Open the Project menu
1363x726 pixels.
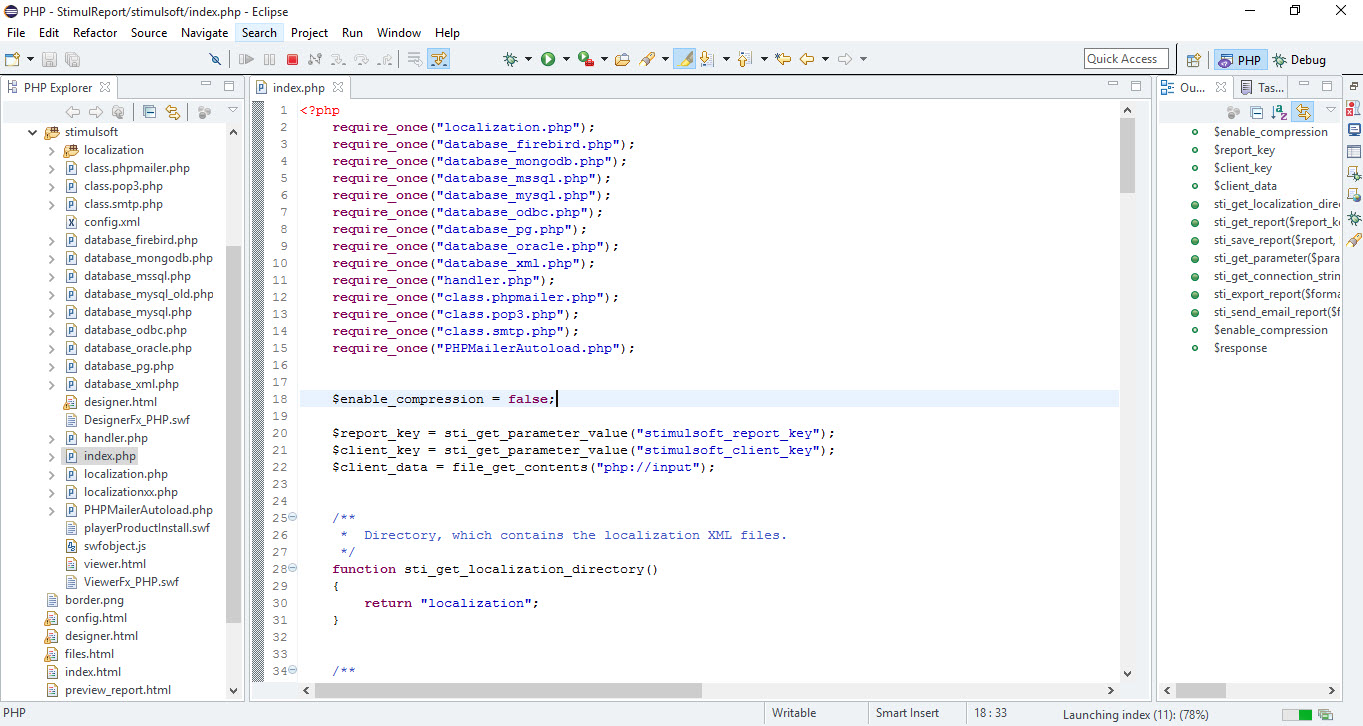[x=309, y=32]
